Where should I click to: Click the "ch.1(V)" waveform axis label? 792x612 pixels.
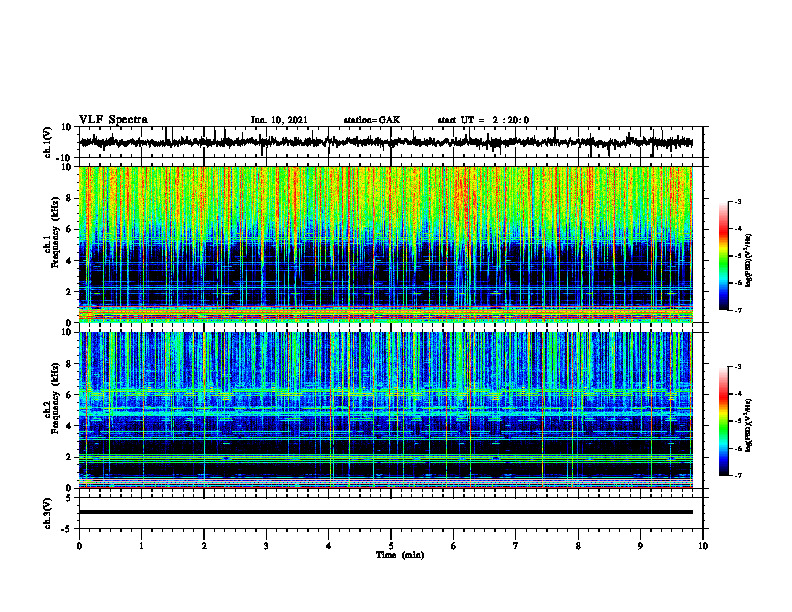[x=48, y=142]
